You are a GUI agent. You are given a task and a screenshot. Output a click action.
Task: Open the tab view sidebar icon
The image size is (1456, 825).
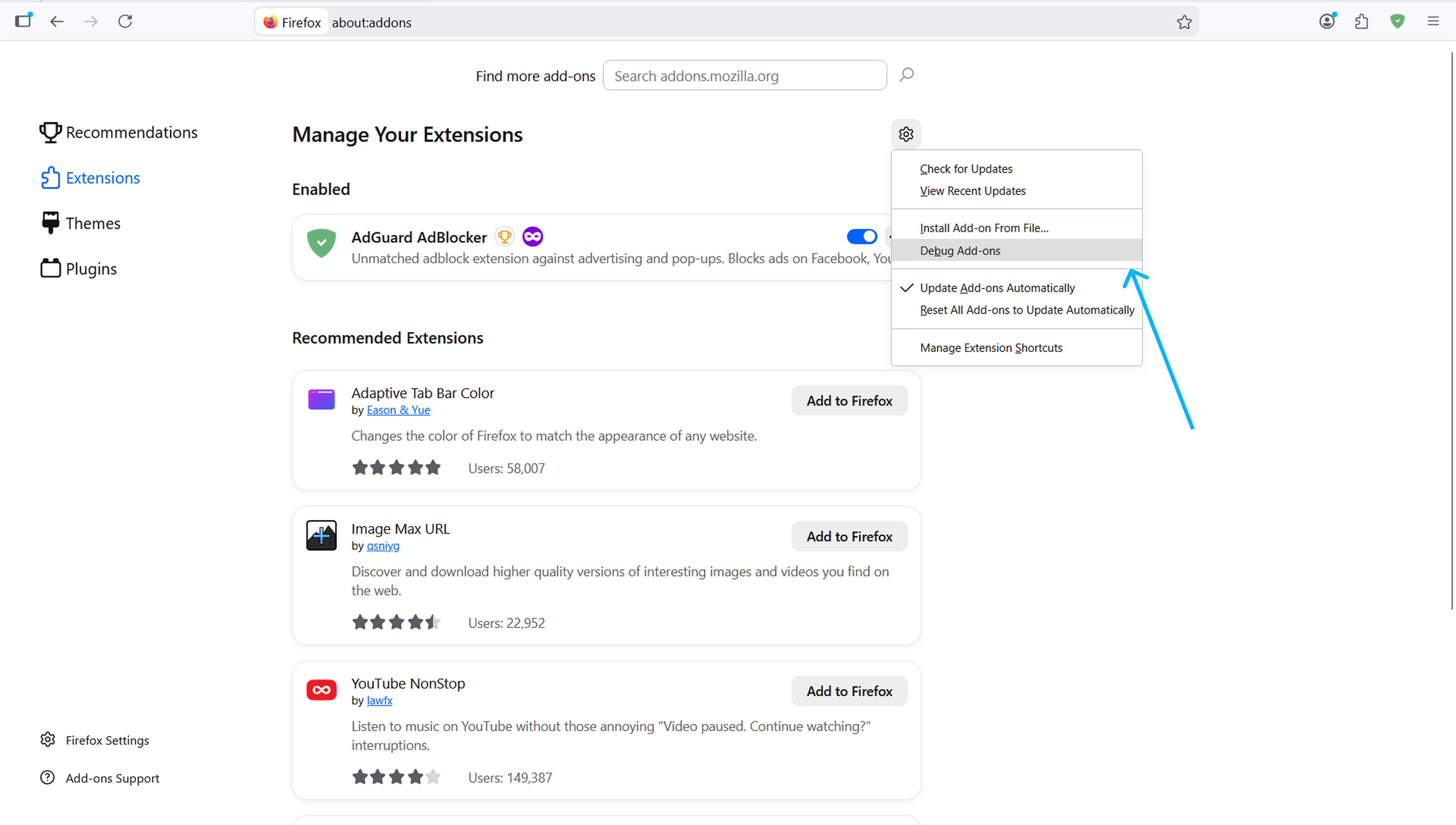pos(23,21)
